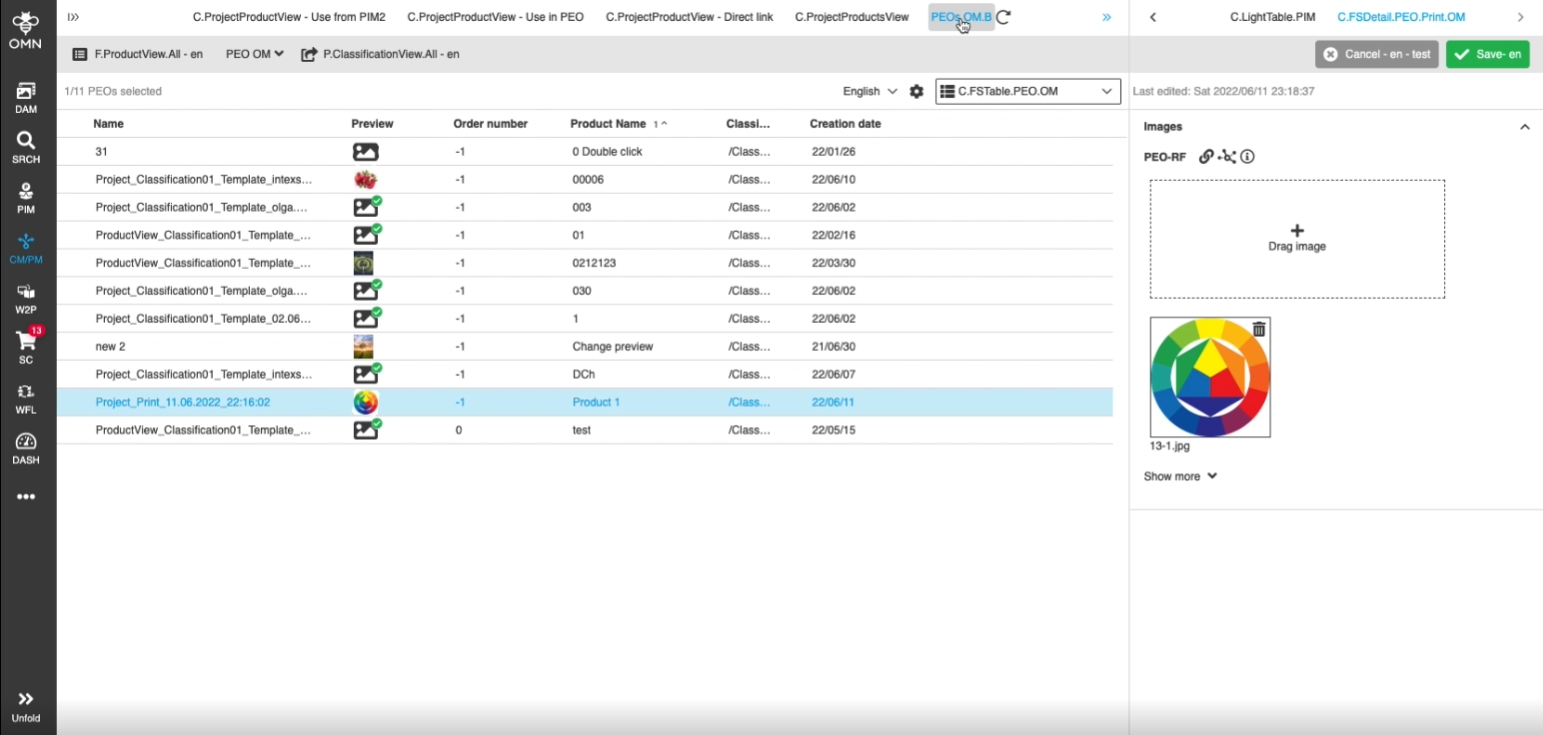Expand Show more under the image
This screenshot has height=735, width=1543.
pyautogui.click(x=1180, y=476)
